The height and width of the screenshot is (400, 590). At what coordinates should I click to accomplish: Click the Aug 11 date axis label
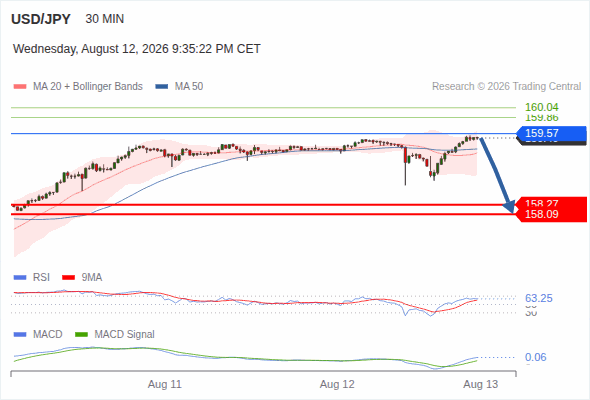[x=164, y=385]
